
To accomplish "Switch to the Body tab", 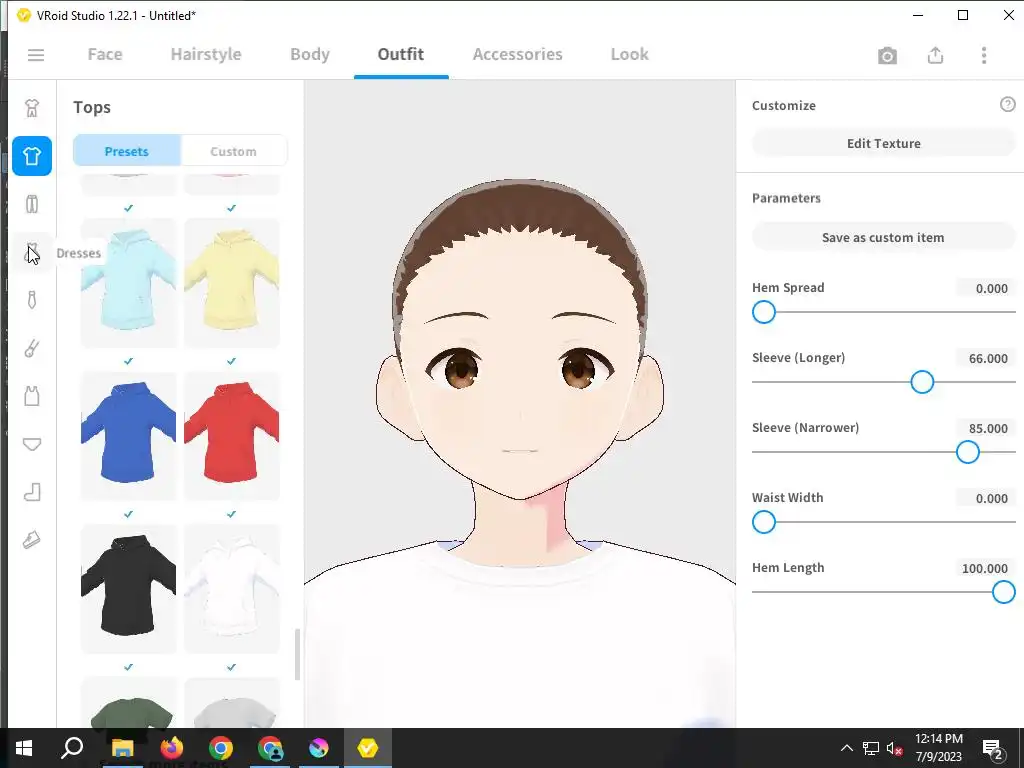I will pos(310,54).
